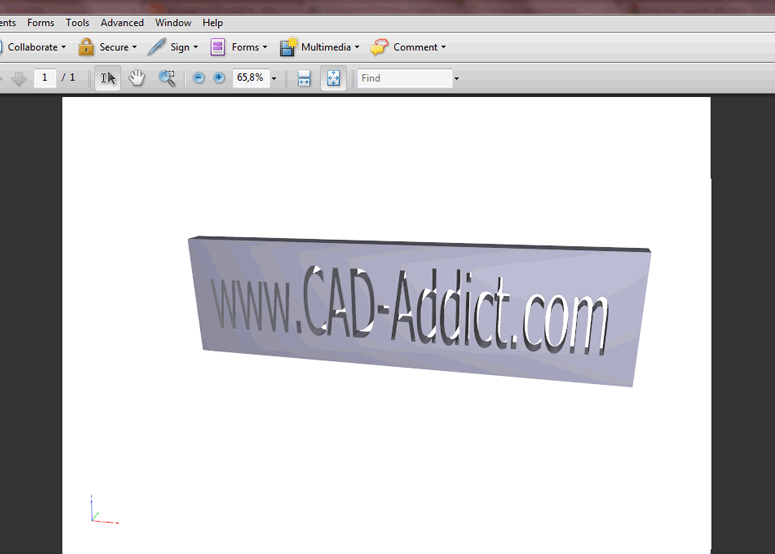Open the Advanced menu
The image size is (775, 554).
122,23
